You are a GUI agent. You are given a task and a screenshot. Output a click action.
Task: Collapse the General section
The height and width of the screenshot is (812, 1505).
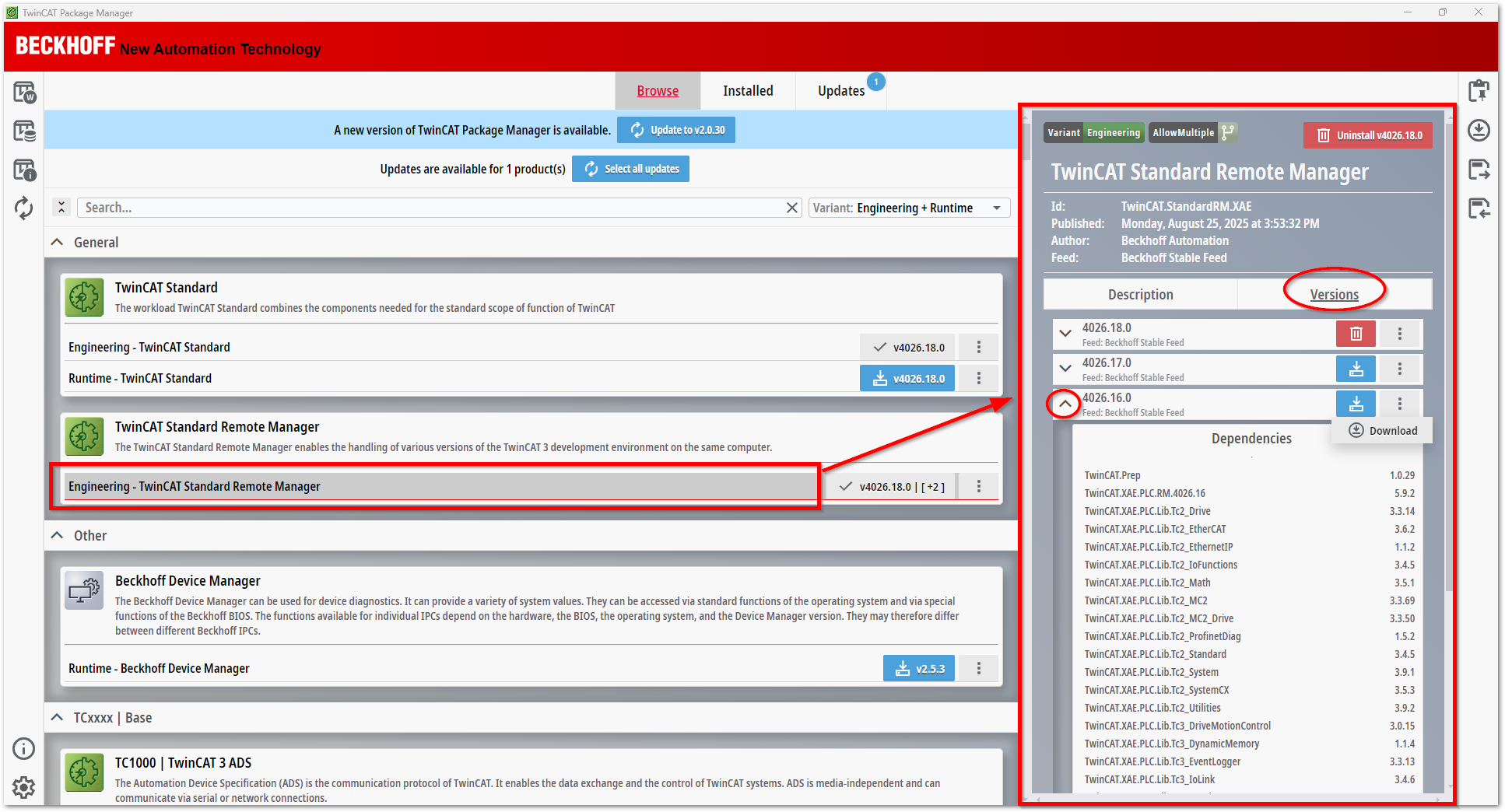click(58, 243)
